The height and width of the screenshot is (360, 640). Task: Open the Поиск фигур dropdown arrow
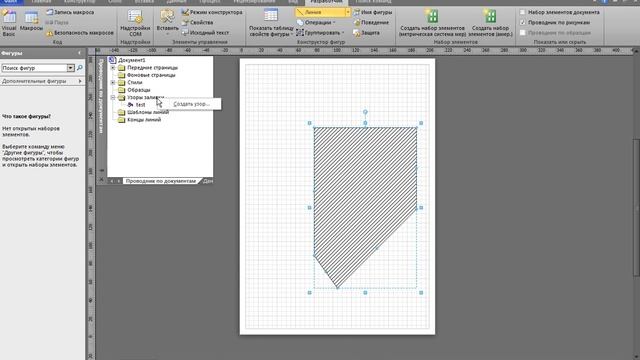pos(71,68)
